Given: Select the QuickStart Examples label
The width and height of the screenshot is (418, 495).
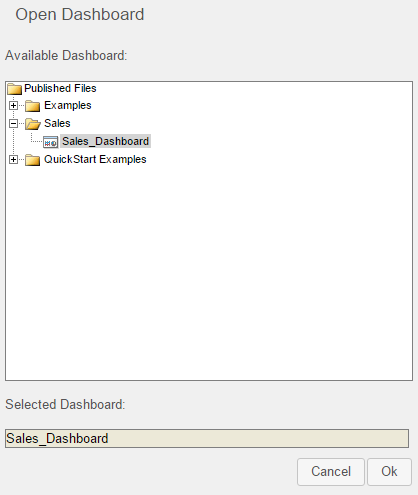Looking at the screenshot, I should (95, 159).
